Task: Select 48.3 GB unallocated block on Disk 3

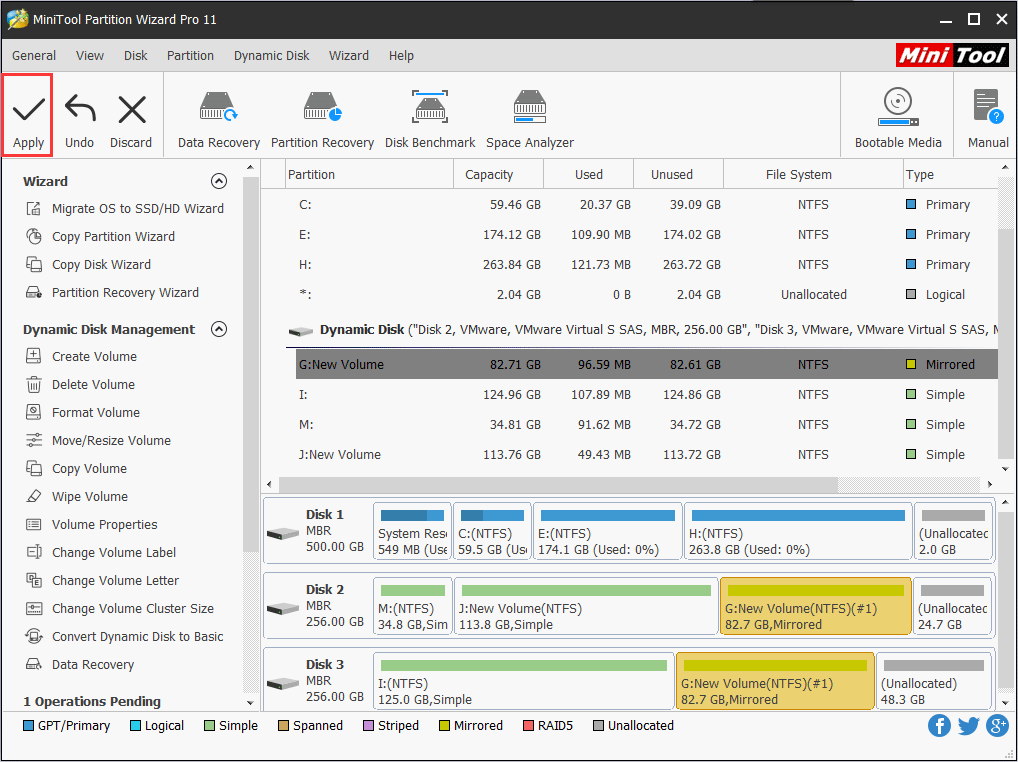Action: (934, 682)
